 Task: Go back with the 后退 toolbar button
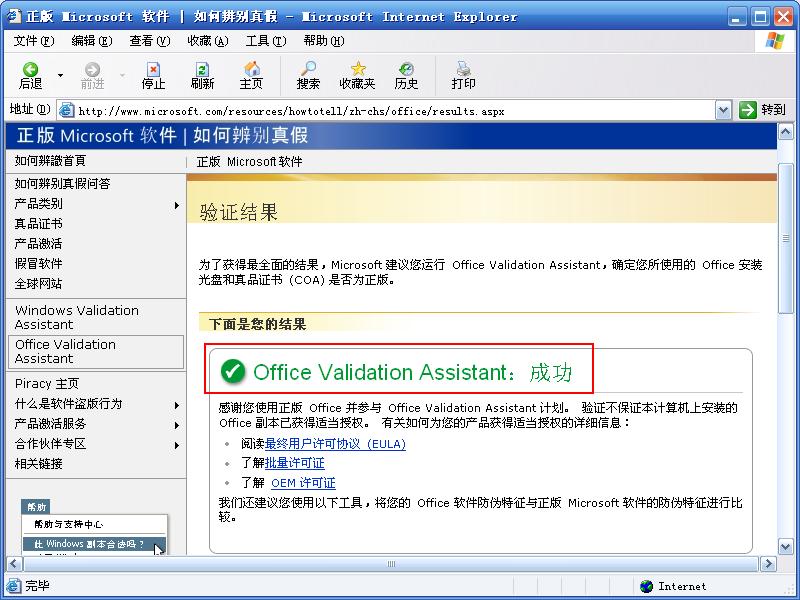tap(31, 76)
